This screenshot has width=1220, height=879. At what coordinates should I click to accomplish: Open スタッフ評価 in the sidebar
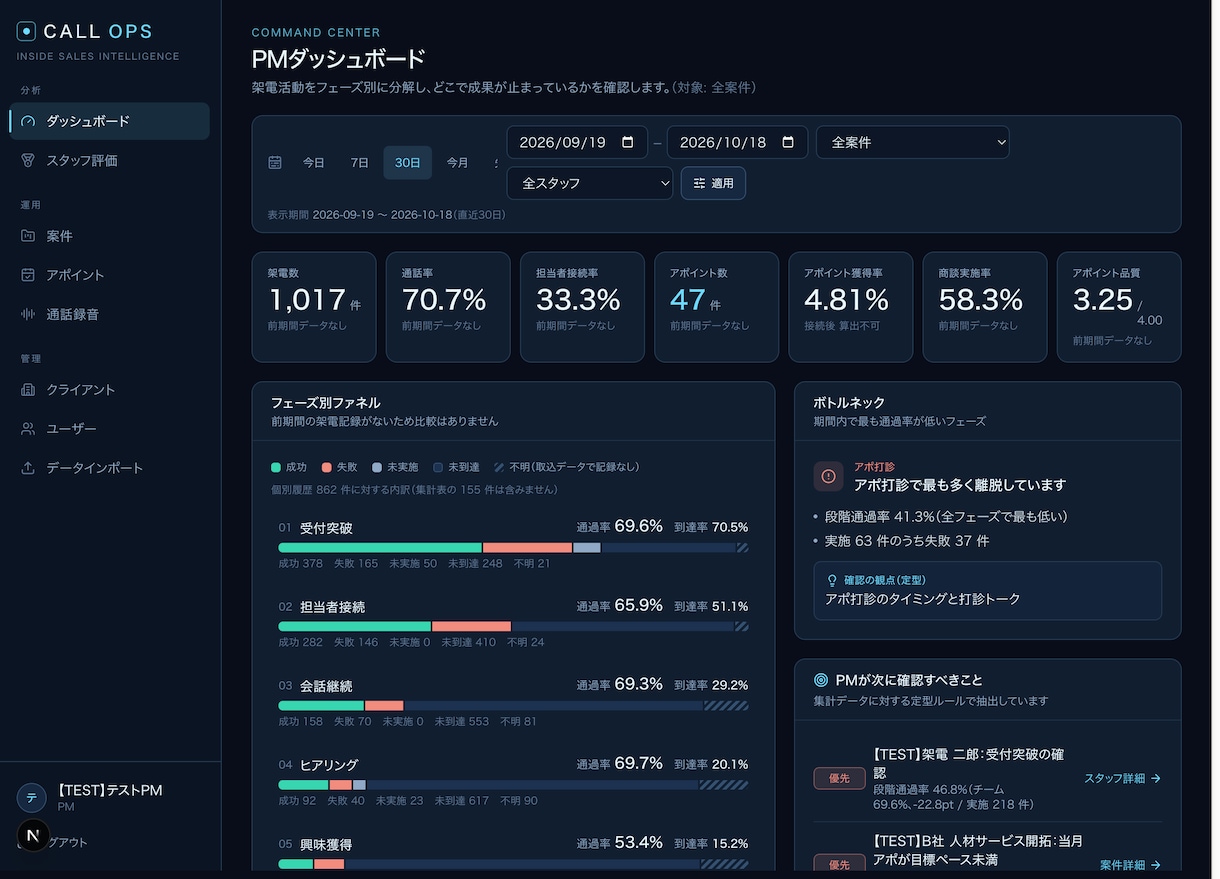click(x=109, y=160)
